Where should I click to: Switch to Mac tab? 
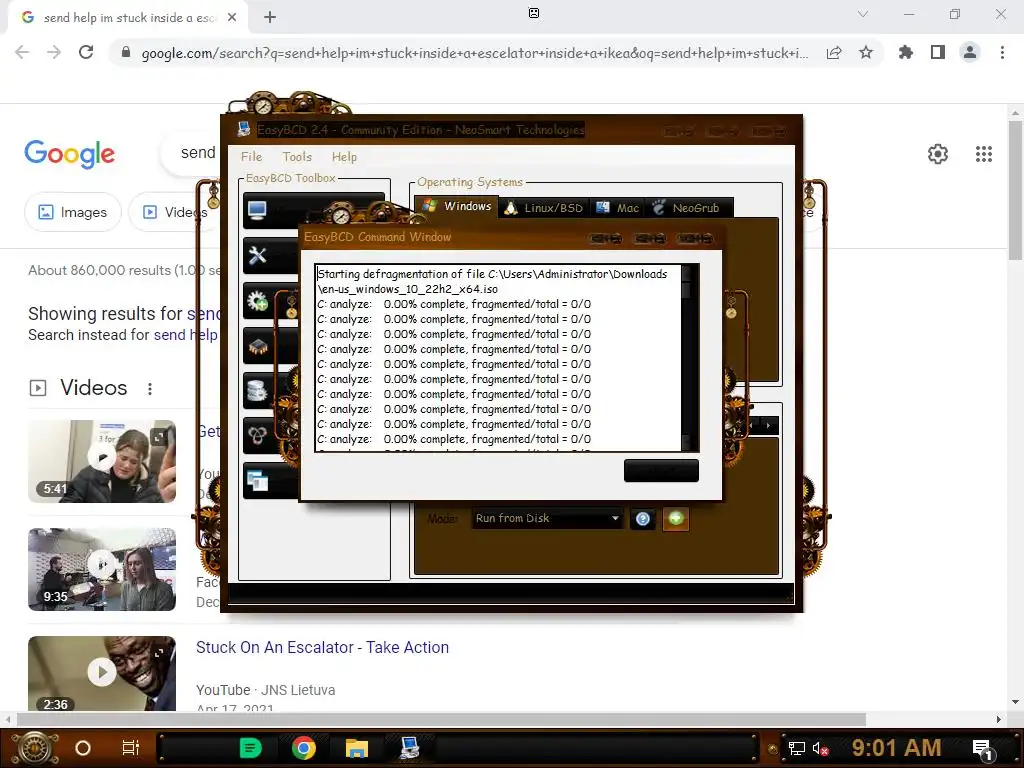pyautogui.click(x=618, y=208)
